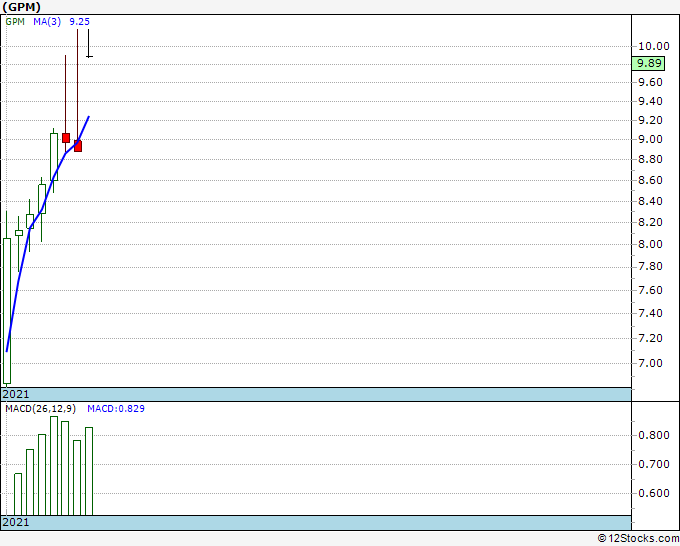The width and height of the screenshot is (680, 546).
Task: Click the last MACD histogram bar
Action: (x=89, y=471)
